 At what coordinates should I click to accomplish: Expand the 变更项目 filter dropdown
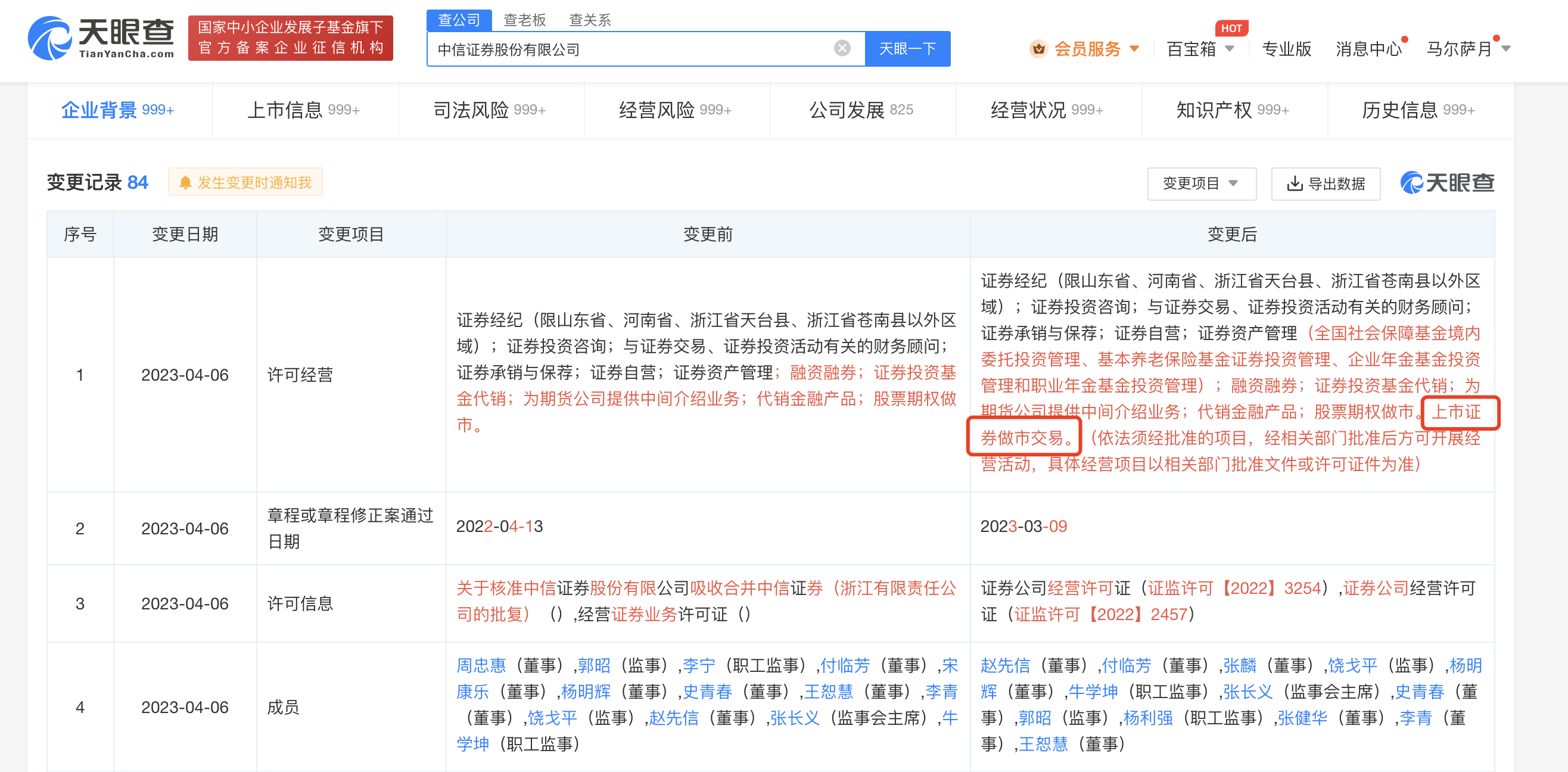point(1201,183)
